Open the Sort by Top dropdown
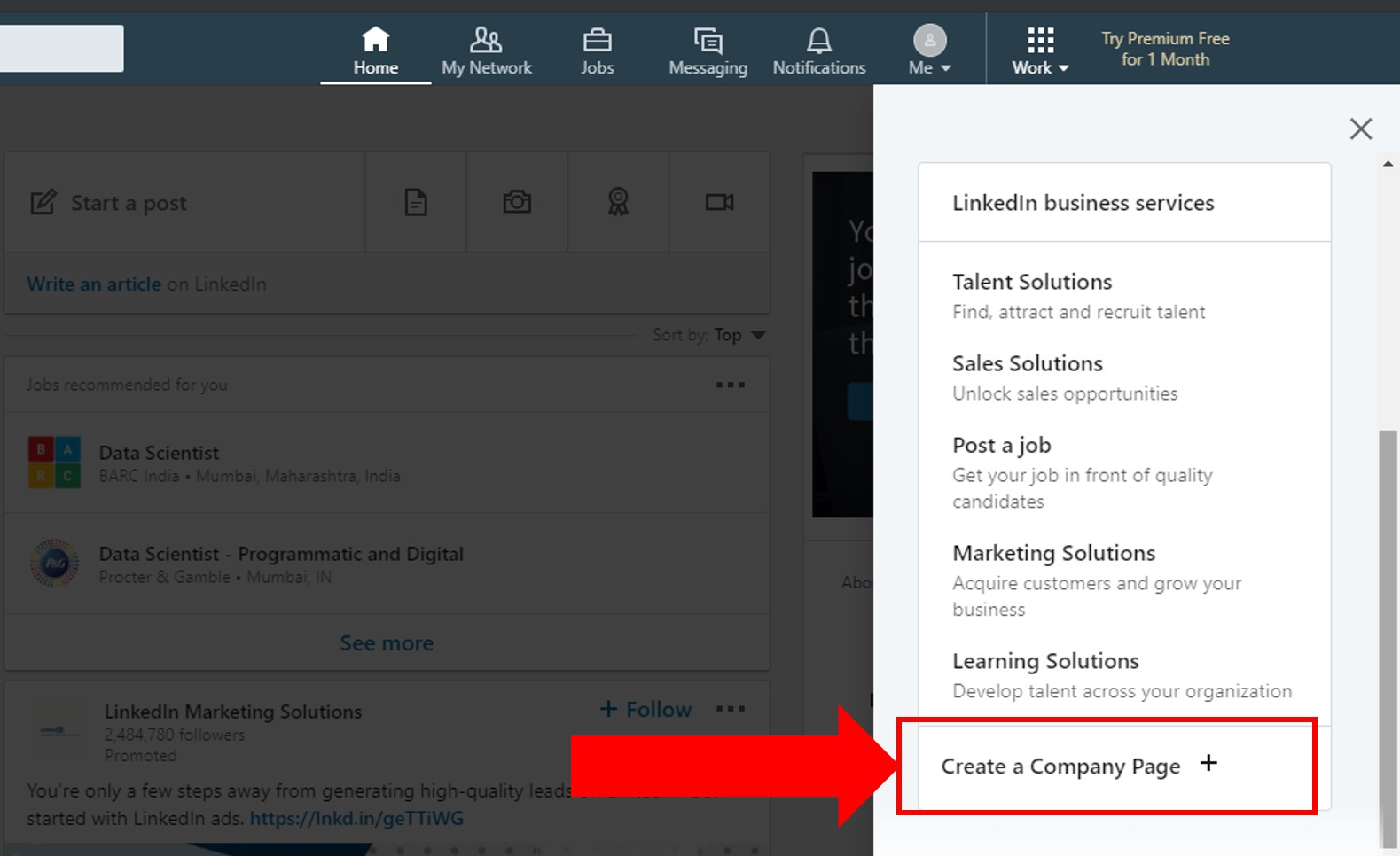This screenshot has width=1400, height=856. click(709, 335)
